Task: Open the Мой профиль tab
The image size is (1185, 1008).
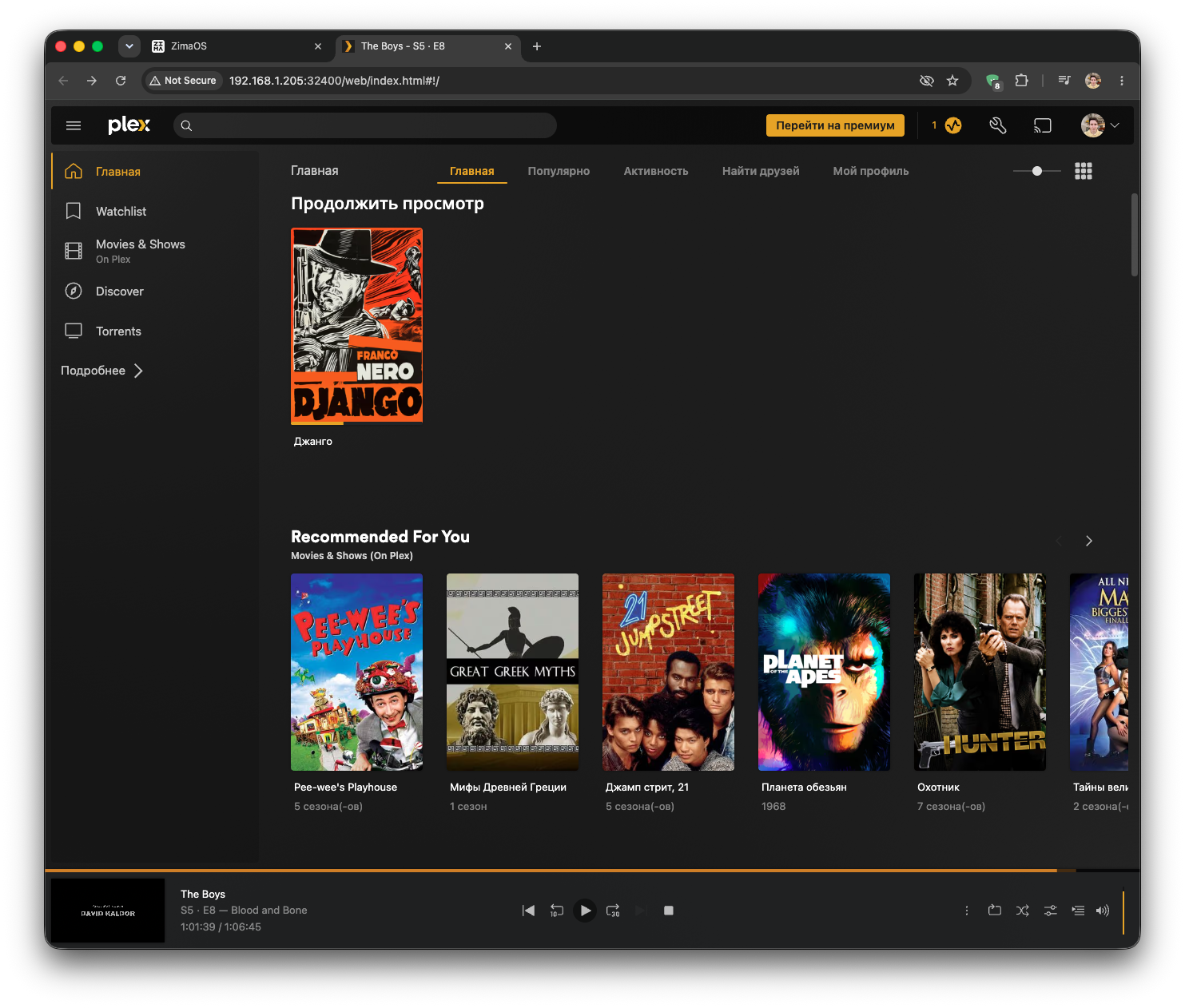Action: (x=871, y=171)
